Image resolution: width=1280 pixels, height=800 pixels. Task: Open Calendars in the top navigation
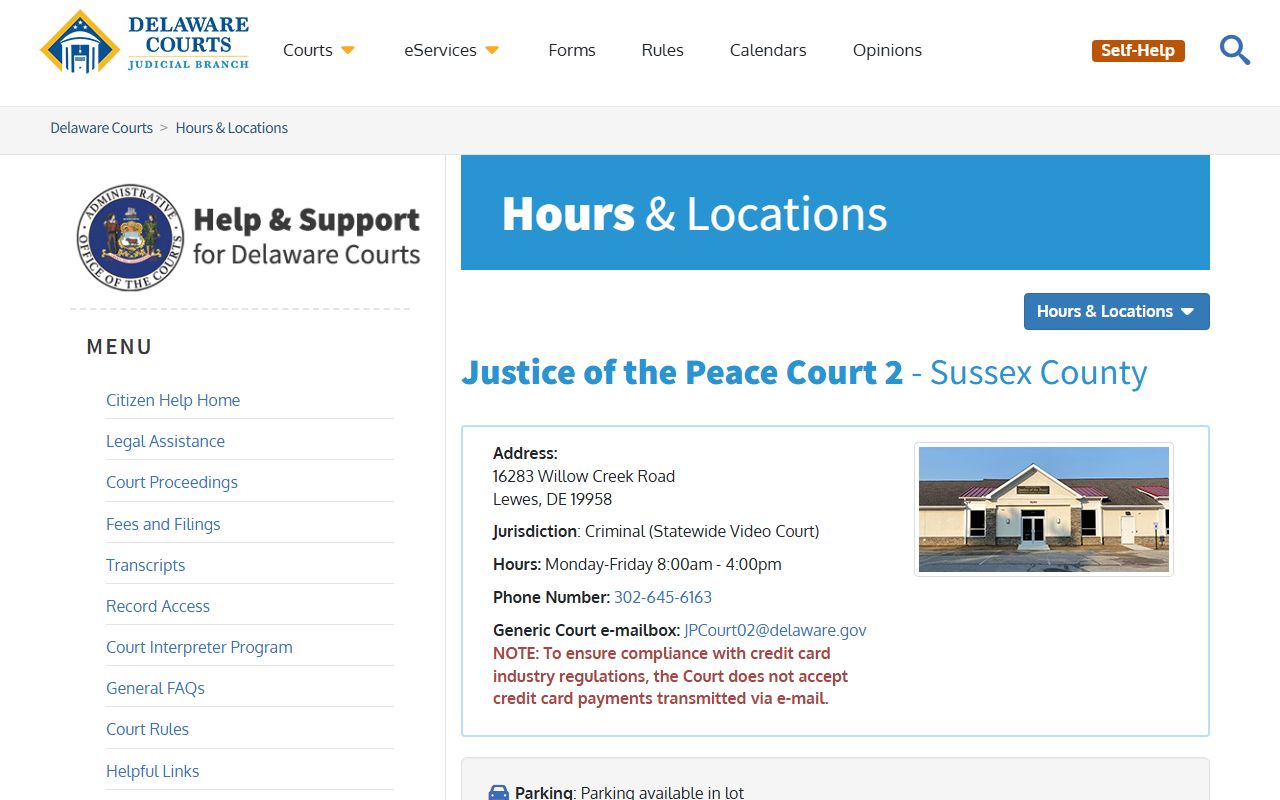click(768, 50)
